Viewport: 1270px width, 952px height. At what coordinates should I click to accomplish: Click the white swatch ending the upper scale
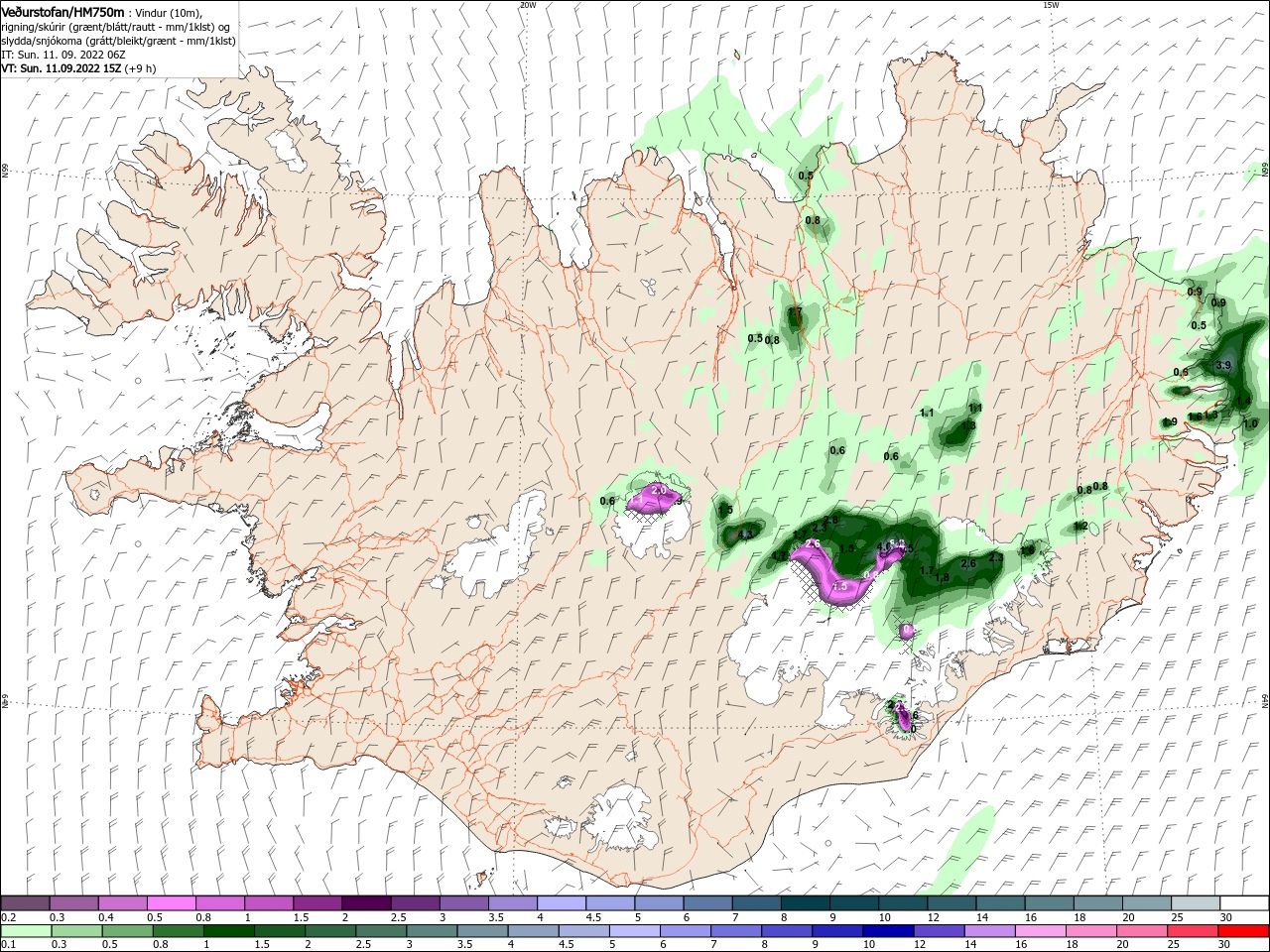[1244, 902]
